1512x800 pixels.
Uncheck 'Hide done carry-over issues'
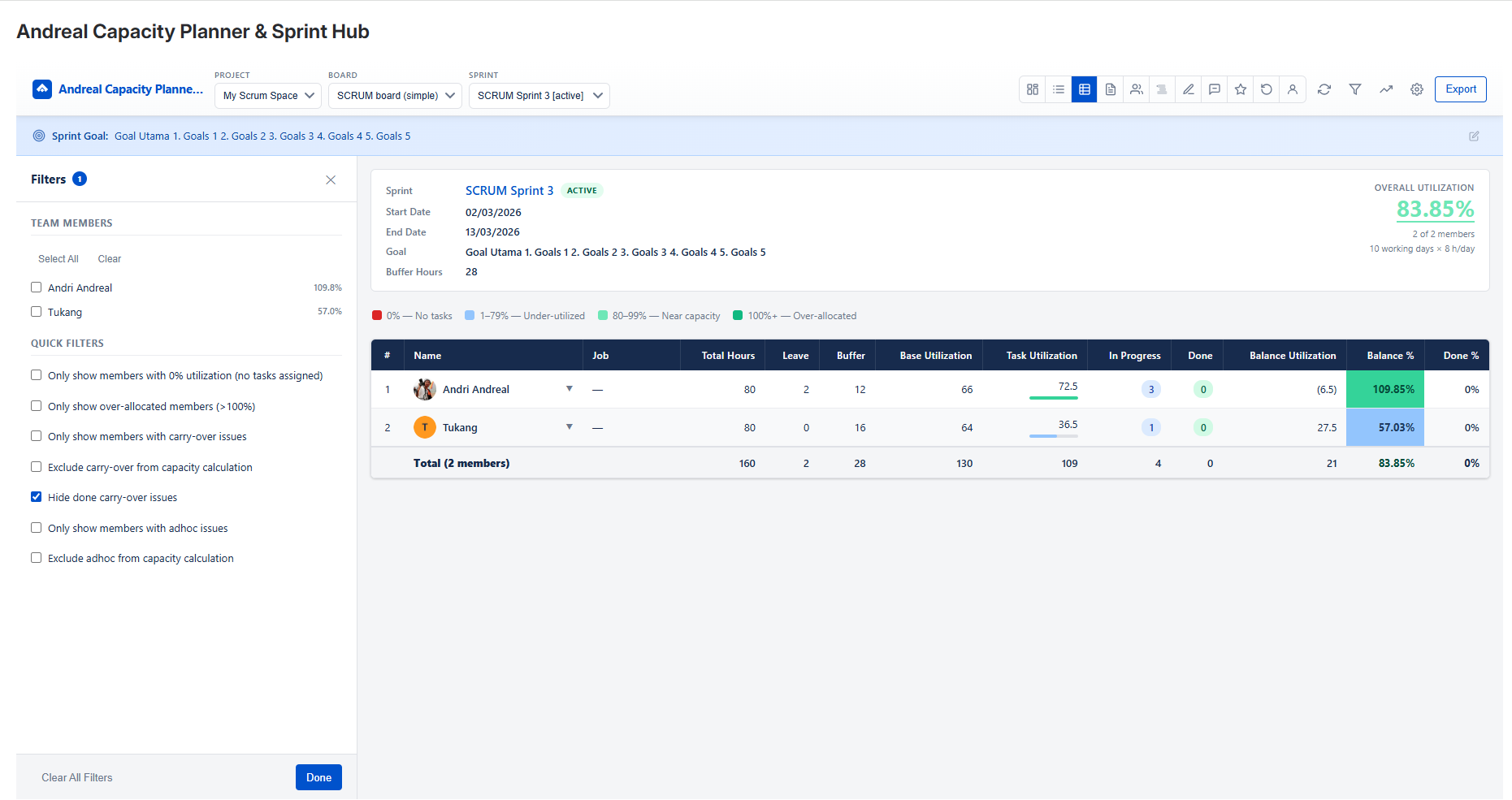click(x=37, y=497)
